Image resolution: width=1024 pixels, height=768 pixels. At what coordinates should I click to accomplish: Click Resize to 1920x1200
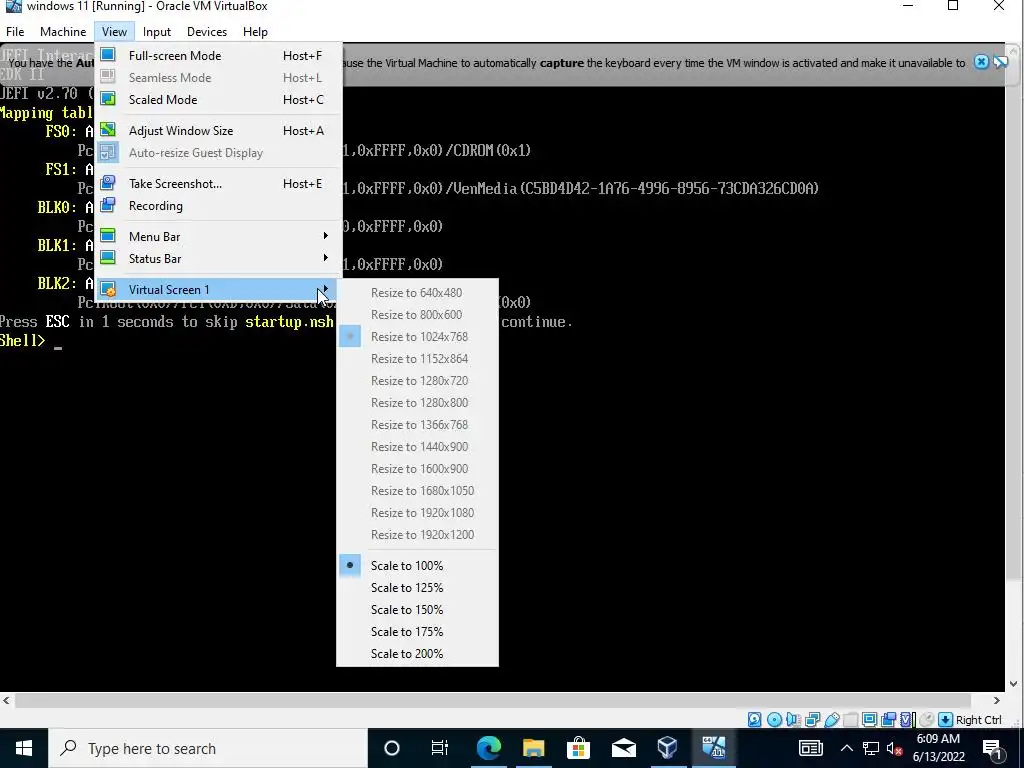click(417, 535)
